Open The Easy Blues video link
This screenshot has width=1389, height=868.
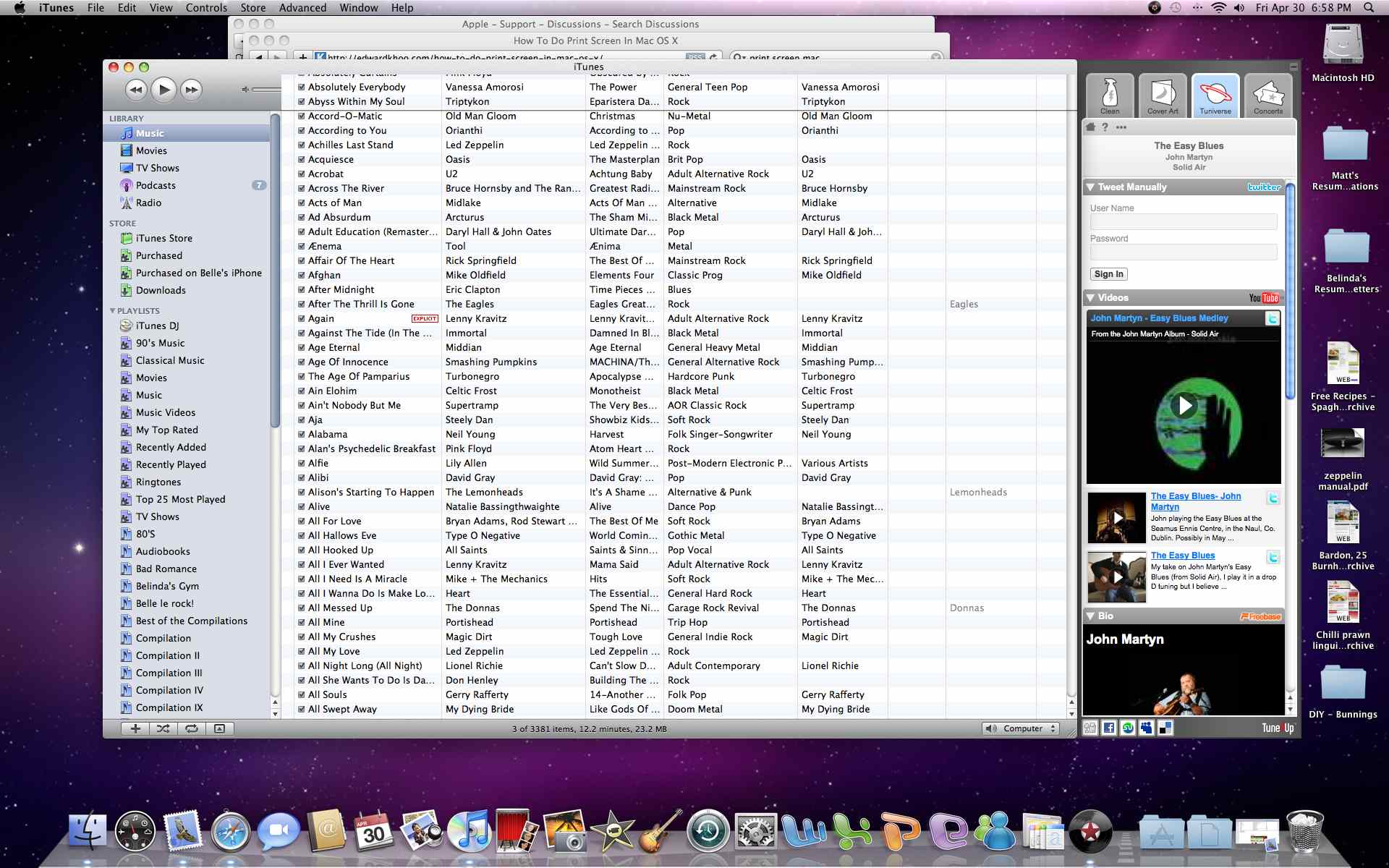tap(1183, 556)
